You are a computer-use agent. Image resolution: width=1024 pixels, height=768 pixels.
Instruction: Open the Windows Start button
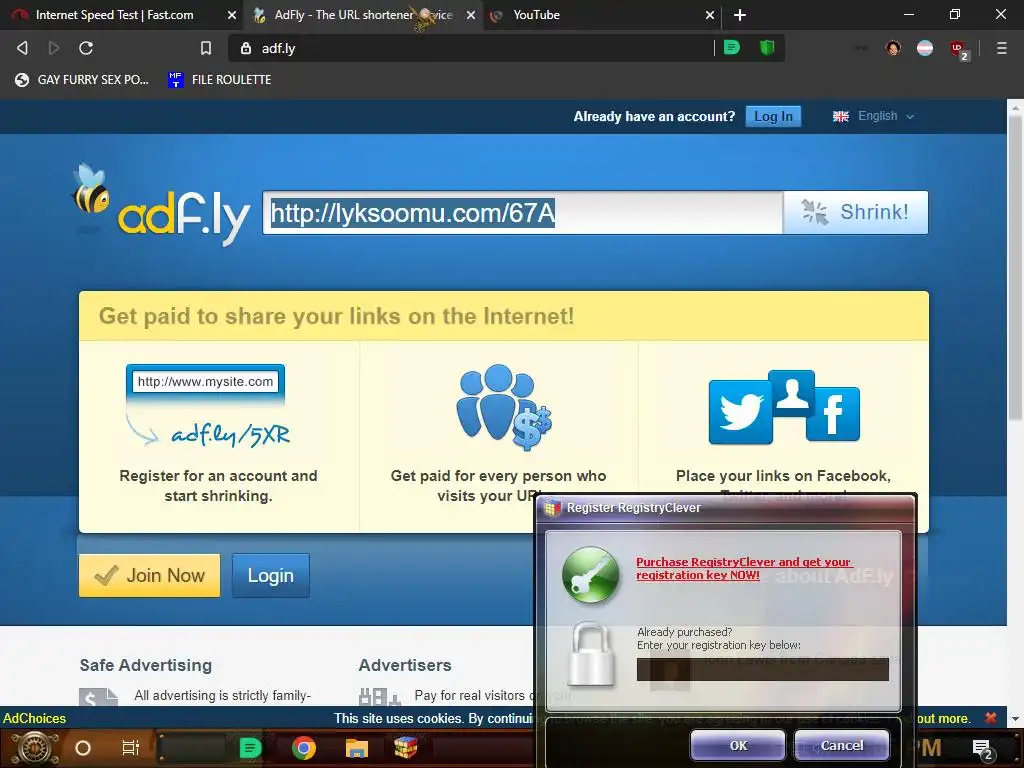pyautogui.click(x=35, y=748)
